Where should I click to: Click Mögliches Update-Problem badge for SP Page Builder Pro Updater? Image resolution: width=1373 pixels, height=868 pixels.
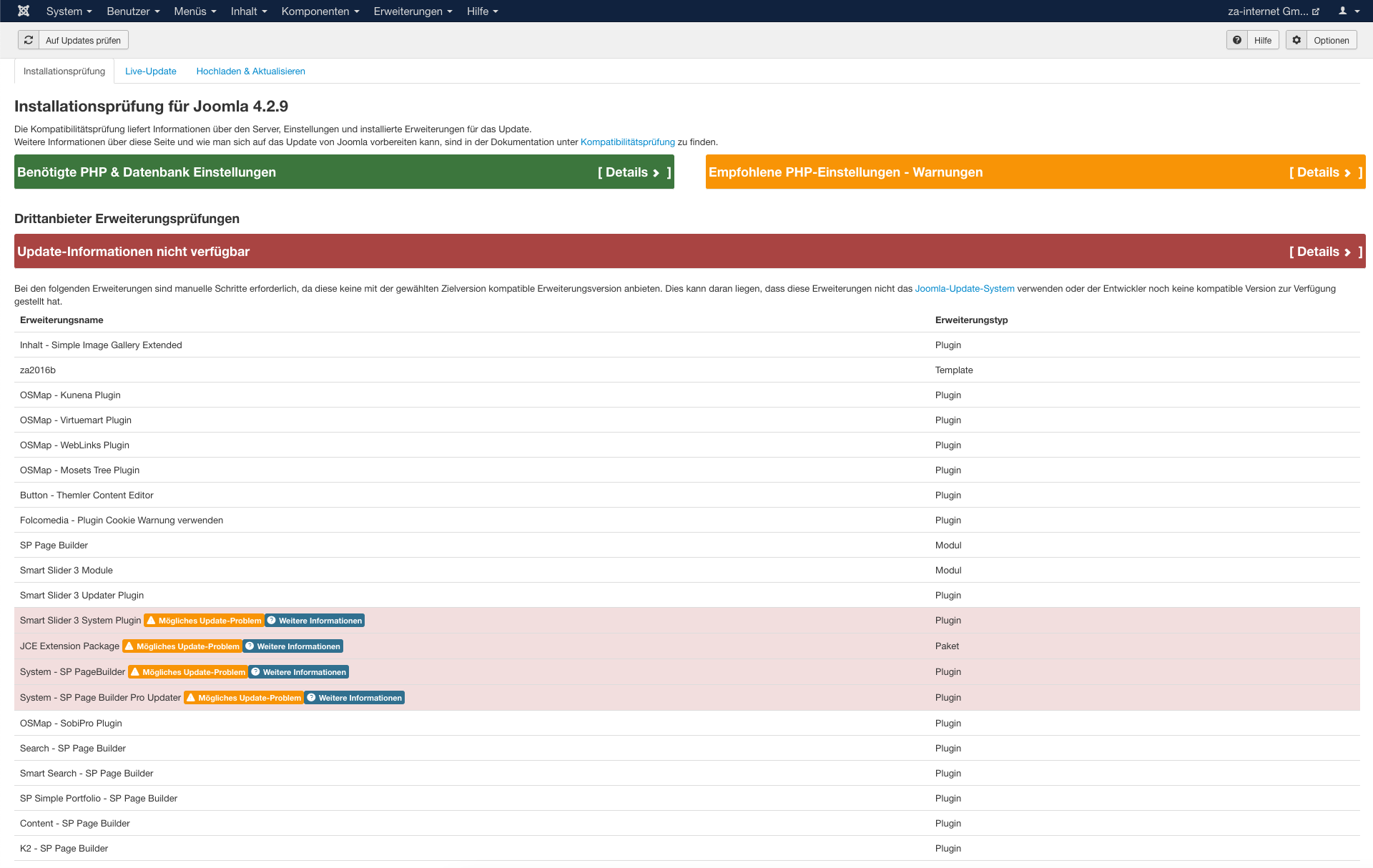[x=244, y=698]
